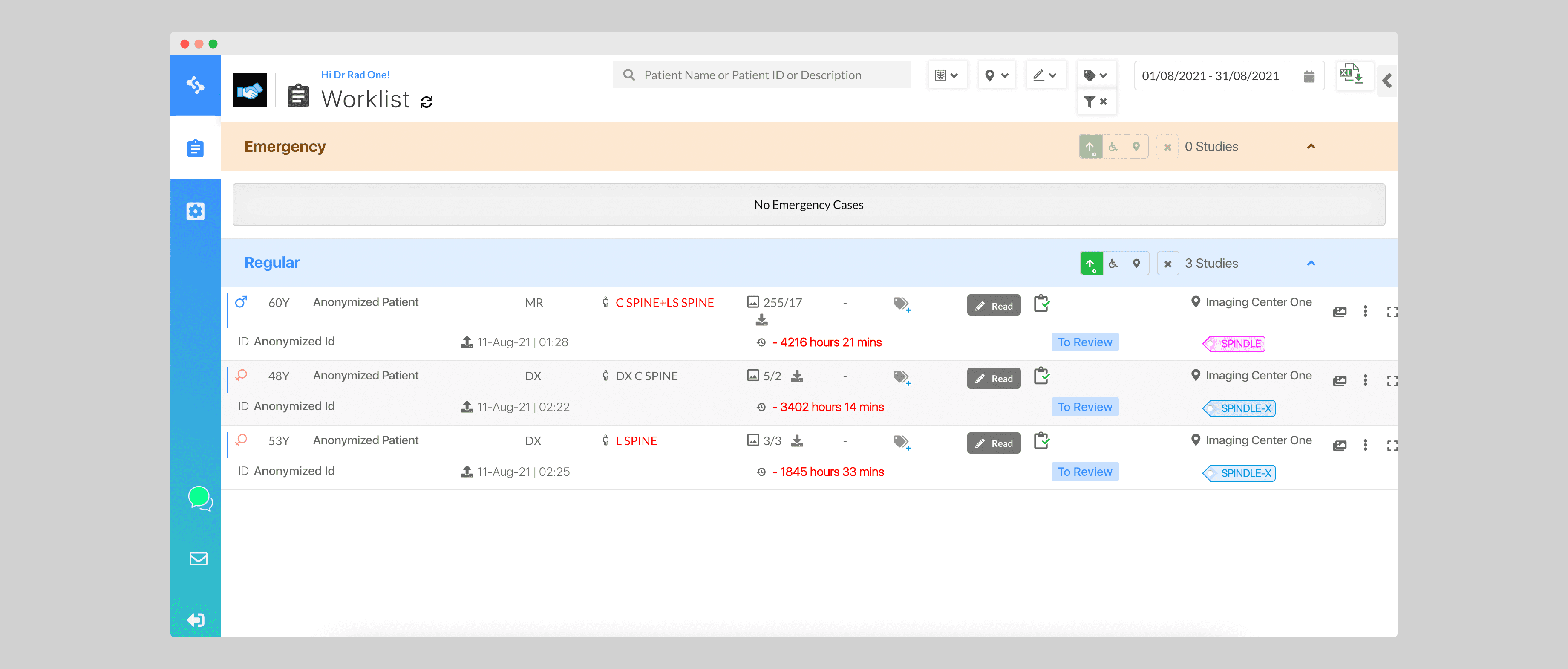Toggle the green priority sort in Regular section

1091,263
